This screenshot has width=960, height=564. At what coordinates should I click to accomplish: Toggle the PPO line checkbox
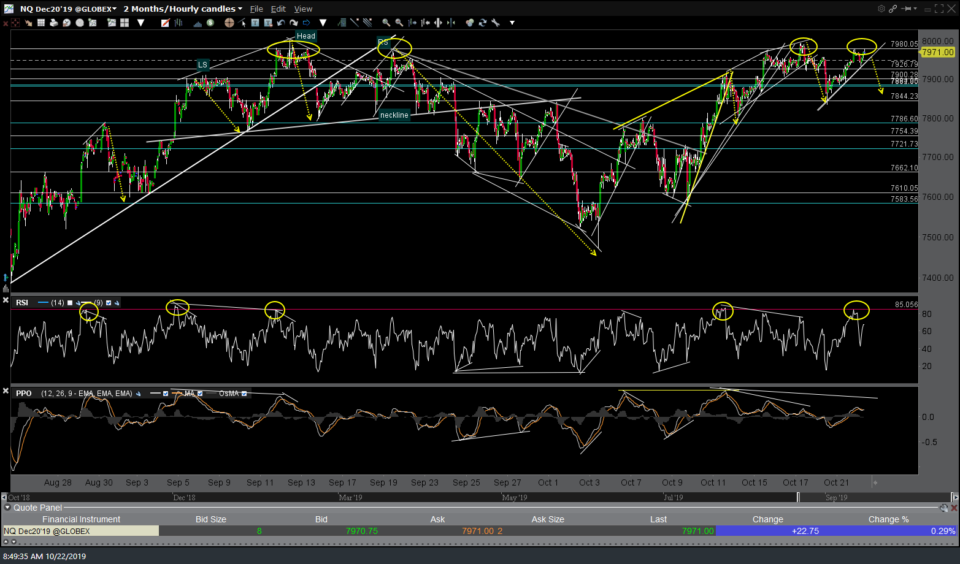pos(165,393)
